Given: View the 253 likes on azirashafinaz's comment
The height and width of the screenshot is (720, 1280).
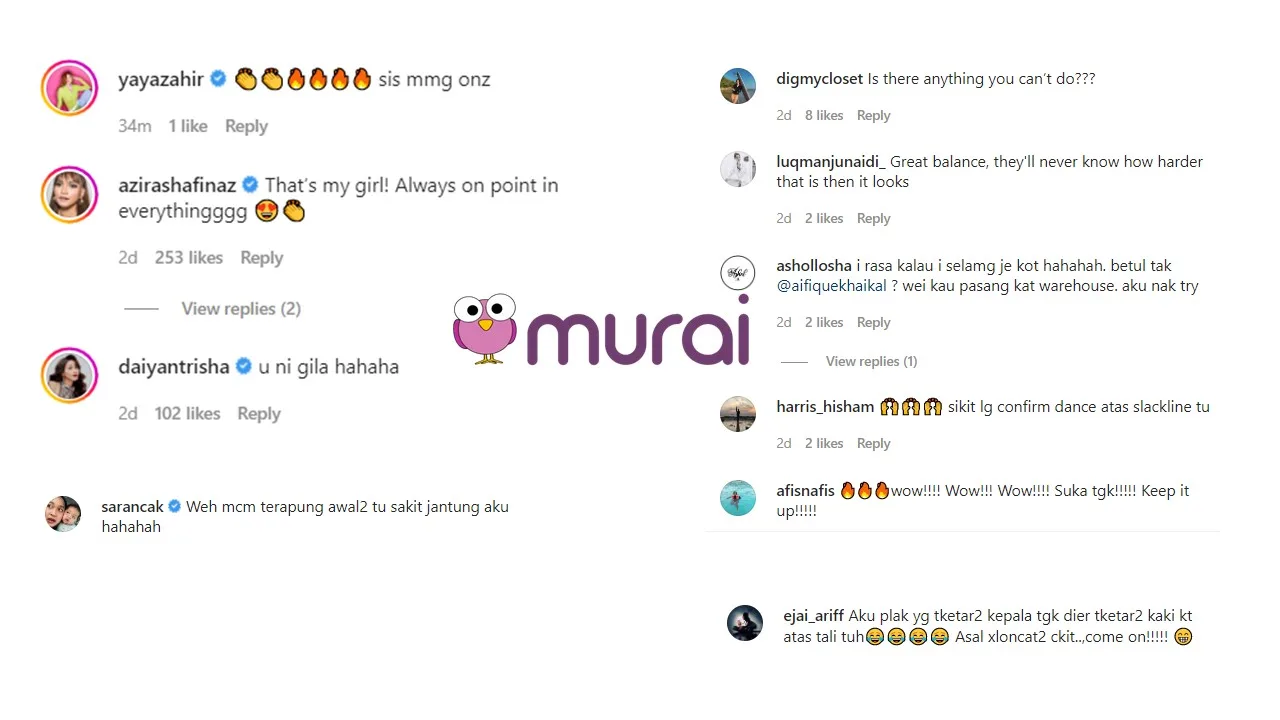Looking at the screenshot, I should click(x=188, y=258).
